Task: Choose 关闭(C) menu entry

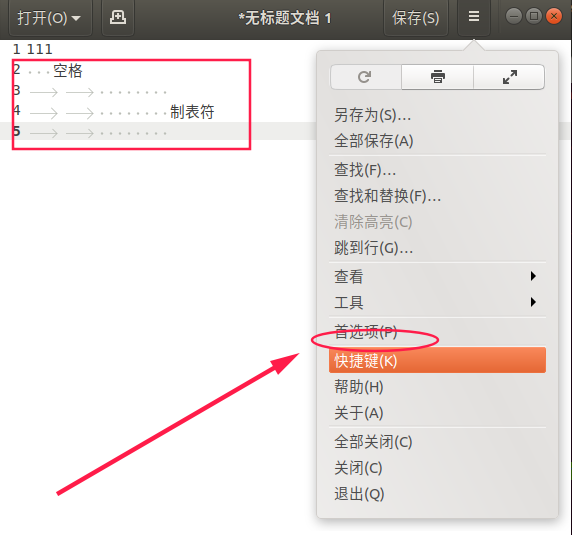Action: 437,468
